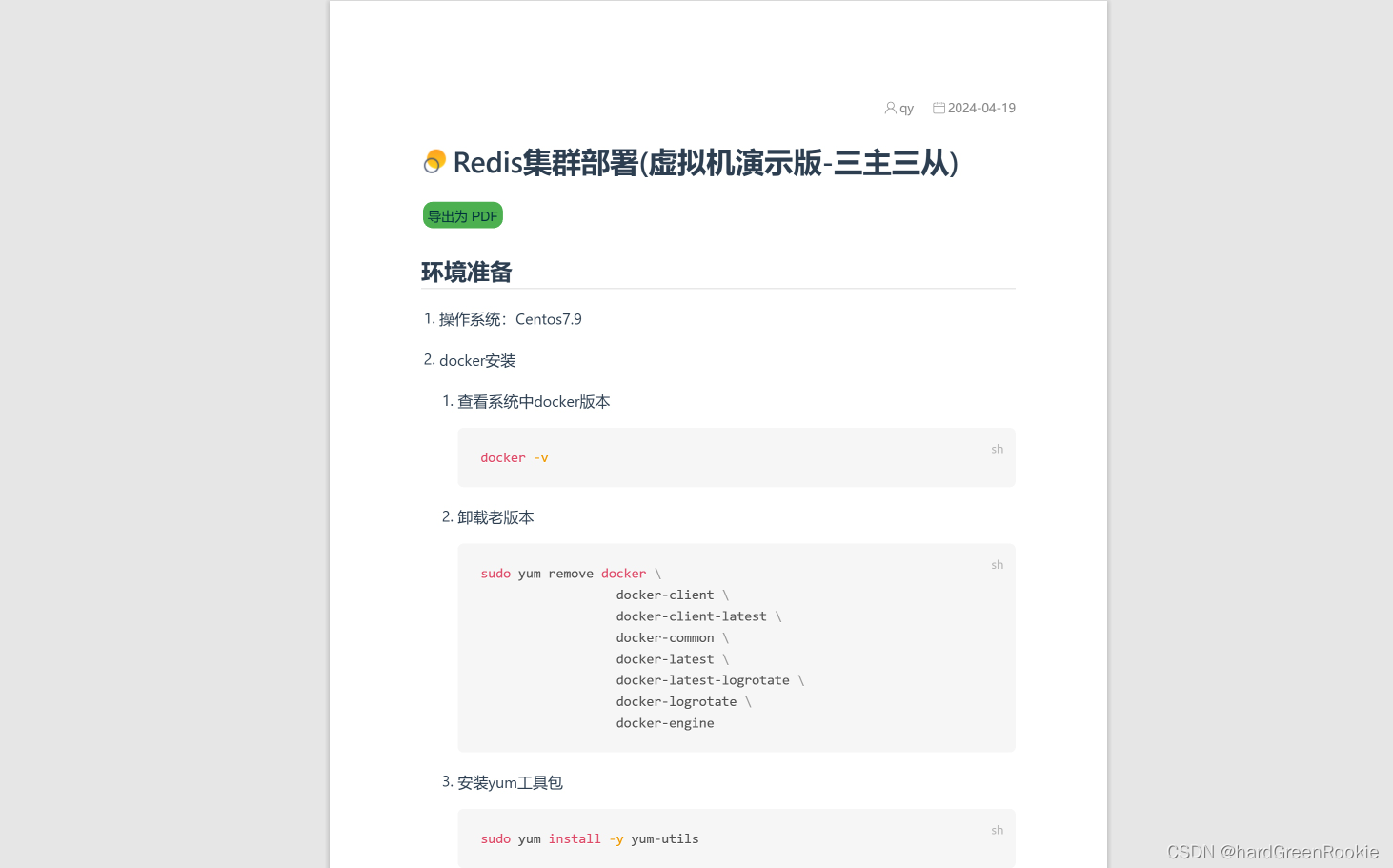The width and height of the screenshot is (1393, 868).
Task: Click the docker -v code block
Action: (x=737, y=457)
